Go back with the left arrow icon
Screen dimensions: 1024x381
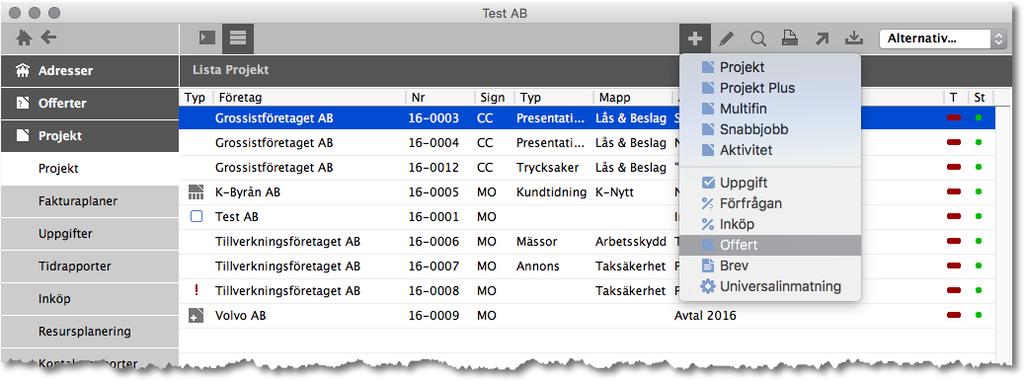click(x=48, y=37)
